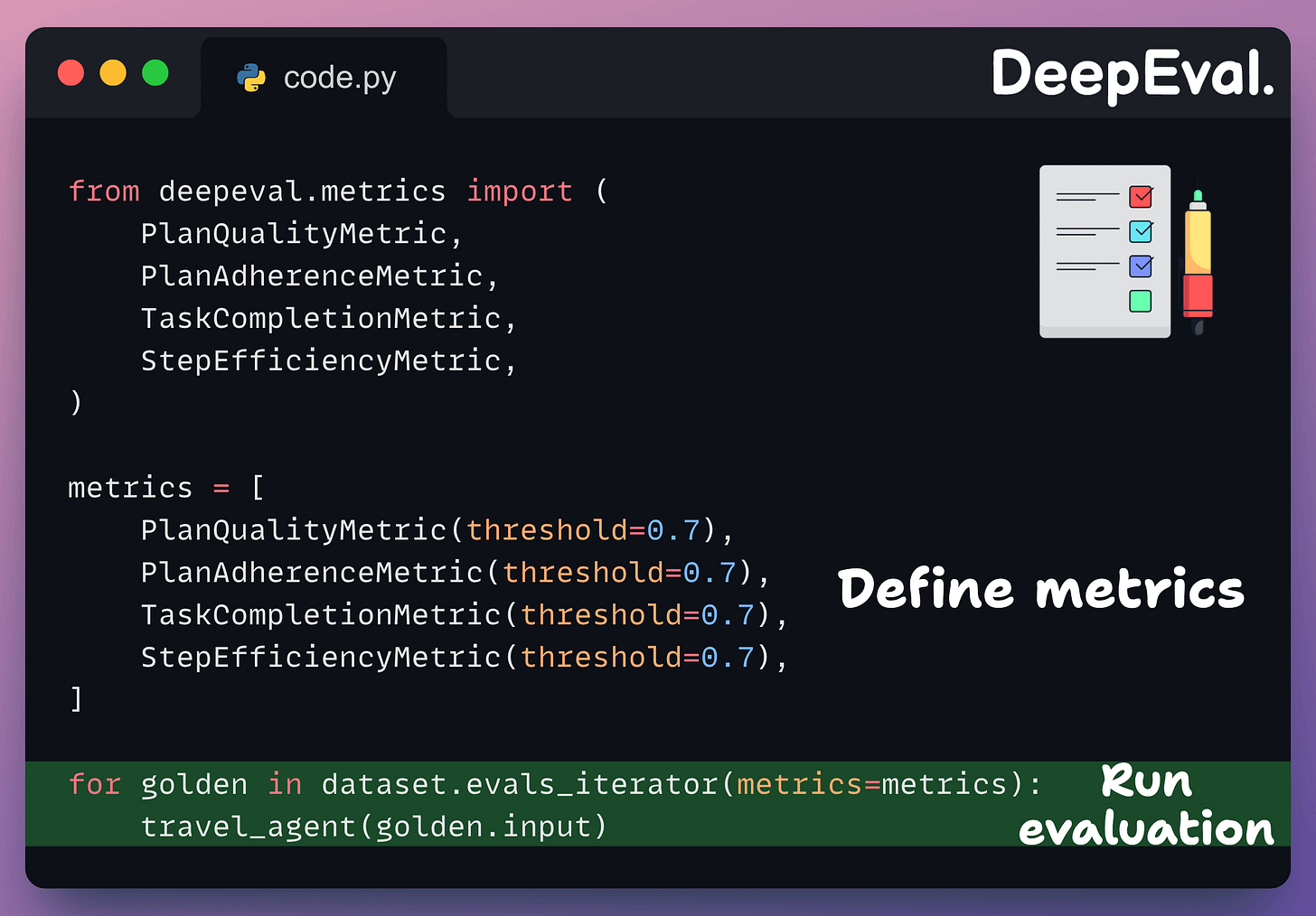Image resolution: width=1316 pixels, height=916 pixels.
Task: Click the checklist clipboard illustration
Action: 1104,251
